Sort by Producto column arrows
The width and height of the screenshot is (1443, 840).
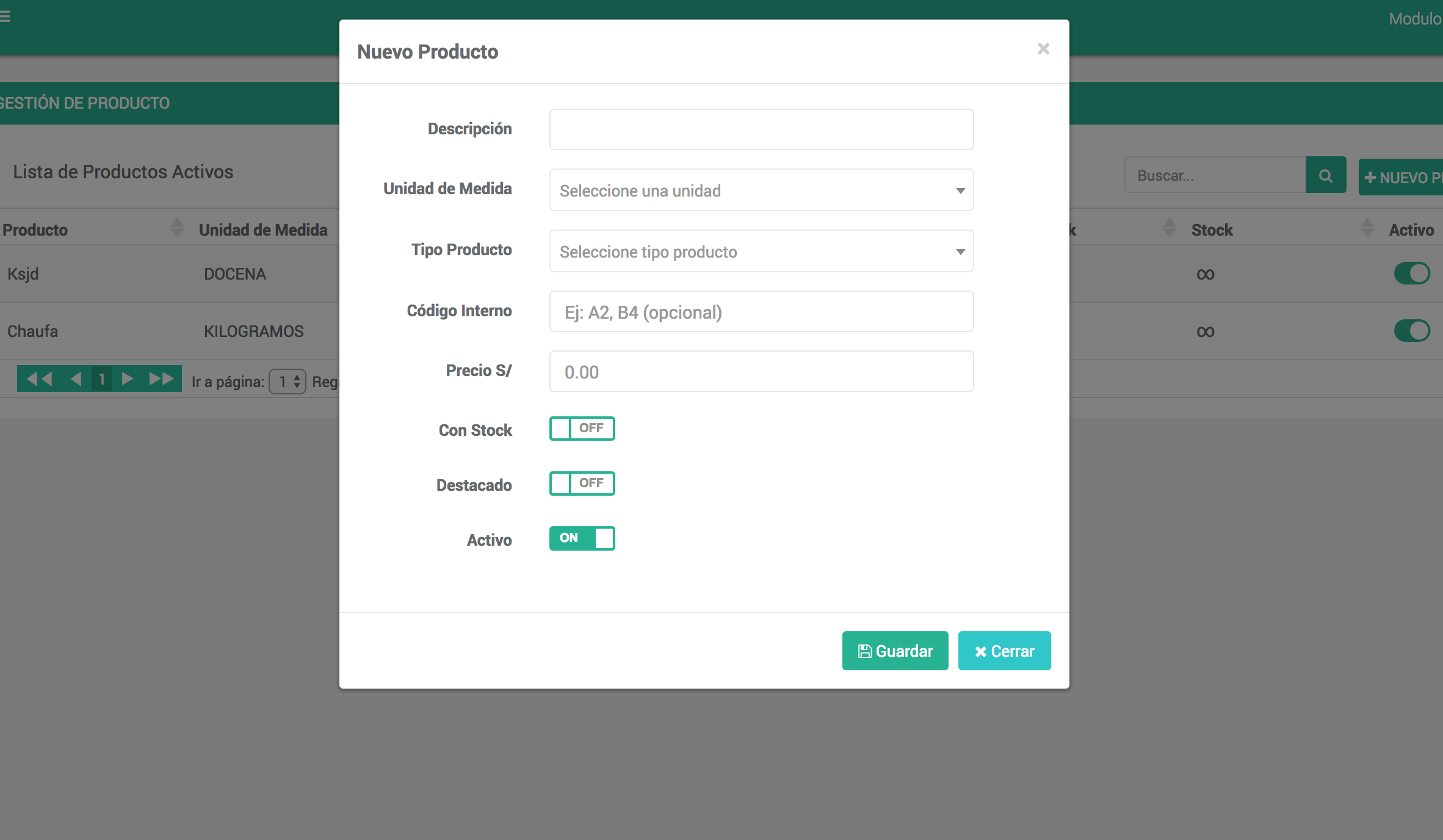[177, 228]
